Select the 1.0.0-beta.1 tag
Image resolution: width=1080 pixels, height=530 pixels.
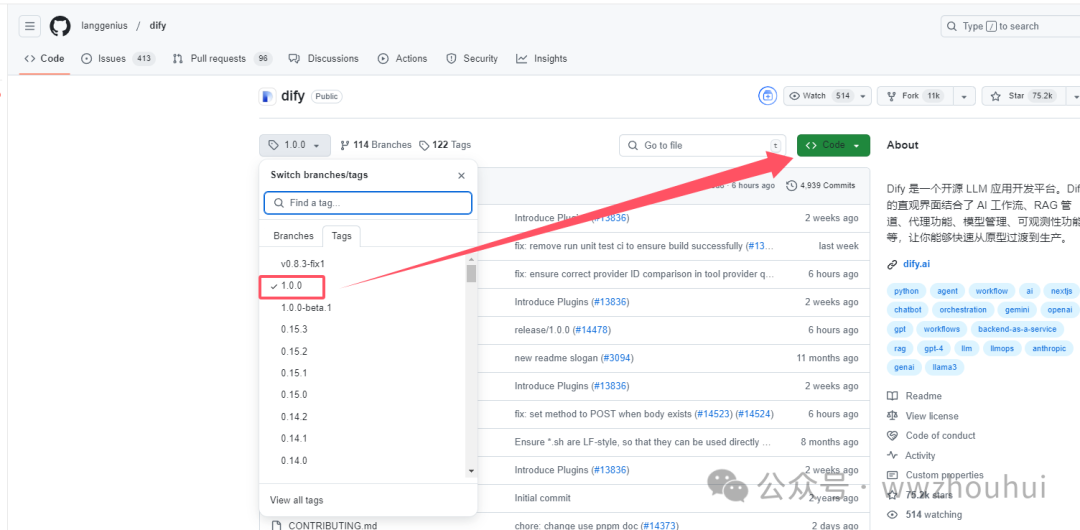[306, 308]
